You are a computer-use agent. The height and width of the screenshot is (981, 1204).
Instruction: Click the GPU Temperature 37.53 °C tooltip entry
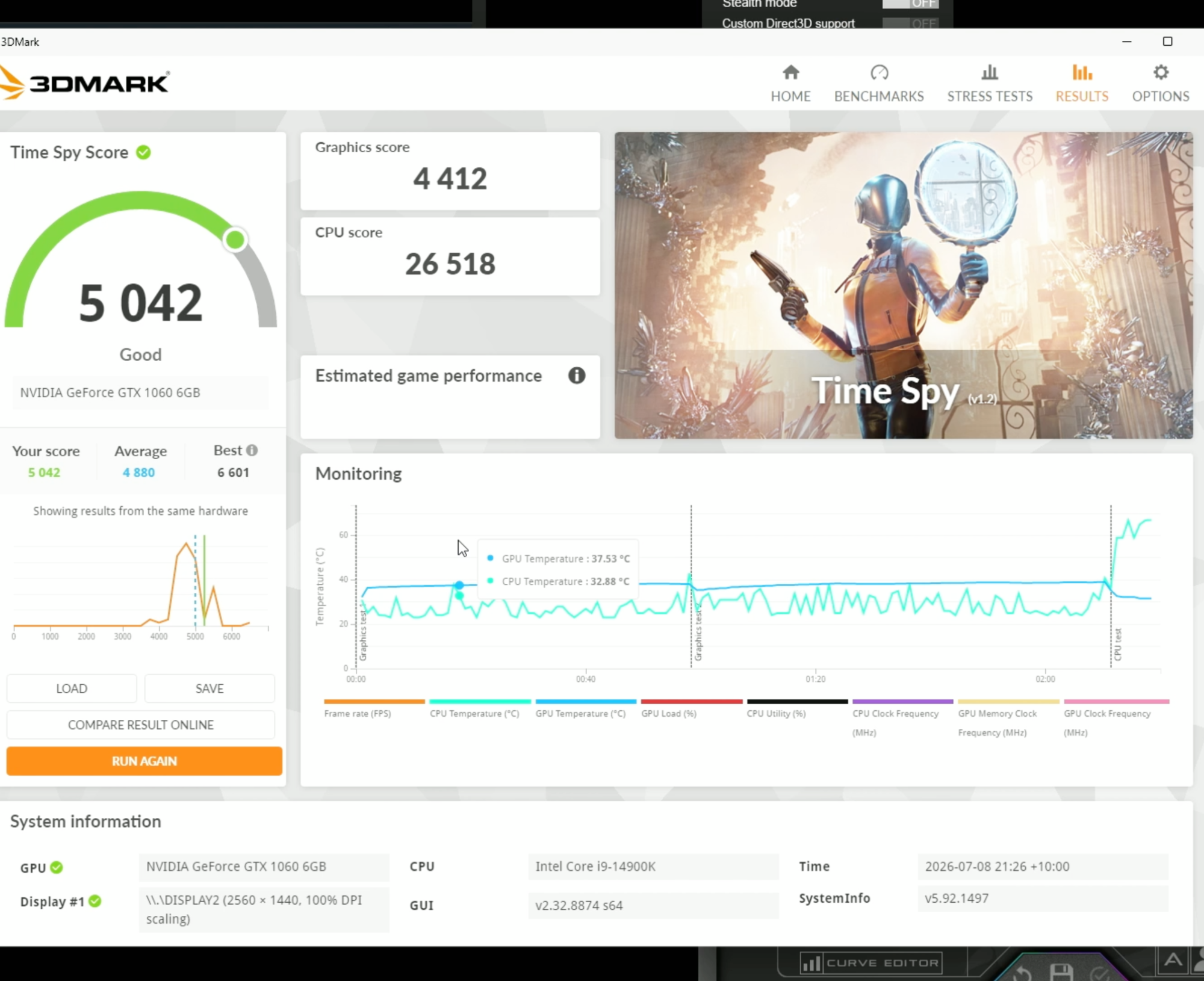click(558, 559)
